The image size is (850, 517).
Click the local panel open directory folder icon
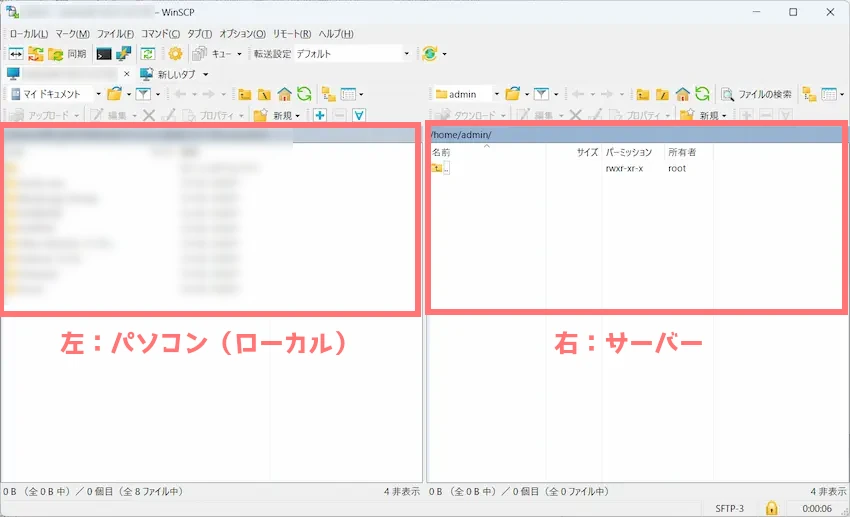pos(114,94)
